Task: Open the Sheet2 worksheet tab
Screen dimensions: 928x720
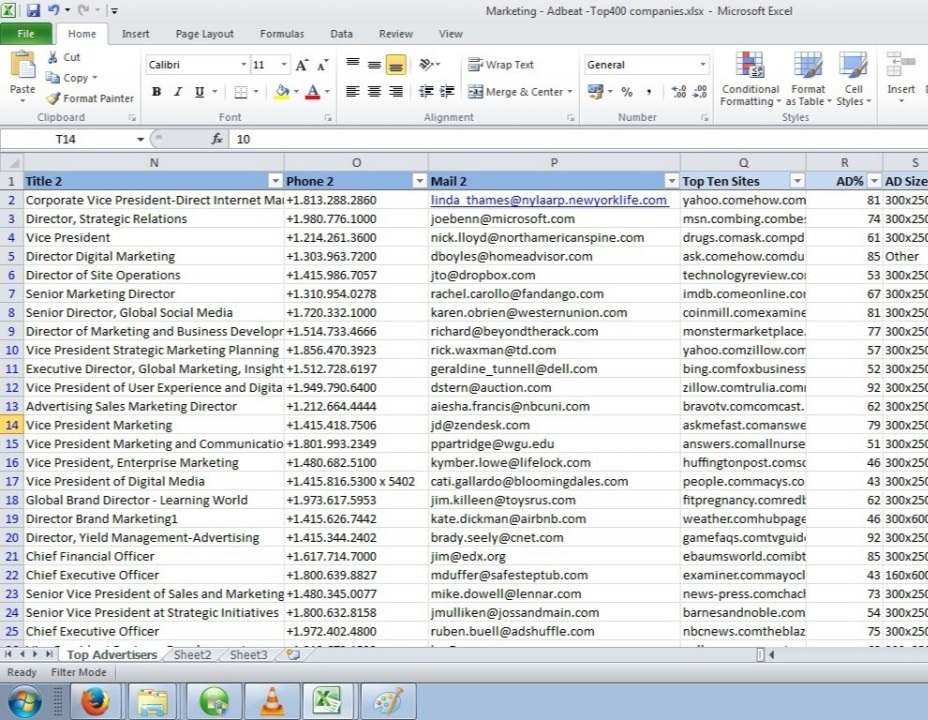Action: 192,655
